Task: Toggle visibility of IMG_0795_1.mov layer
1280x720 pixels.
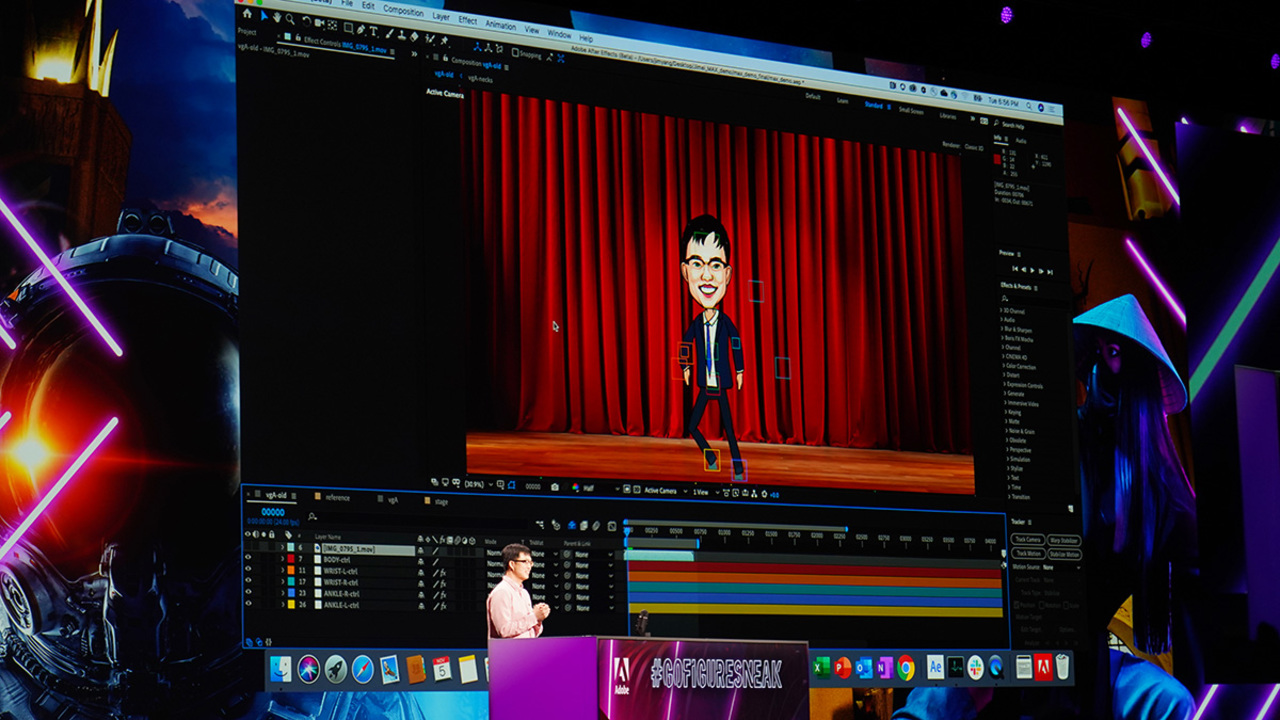Action: (x=248, y=547)
